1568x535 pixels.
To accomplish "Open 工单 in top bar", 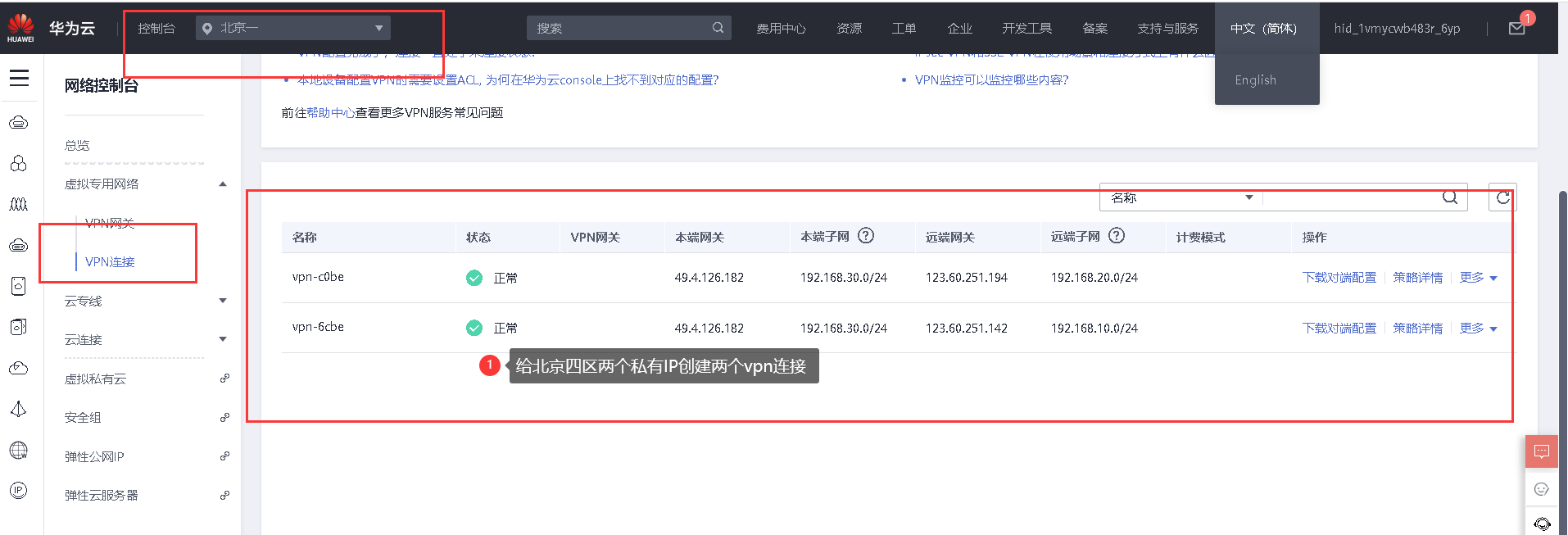I will click(904, 29).
